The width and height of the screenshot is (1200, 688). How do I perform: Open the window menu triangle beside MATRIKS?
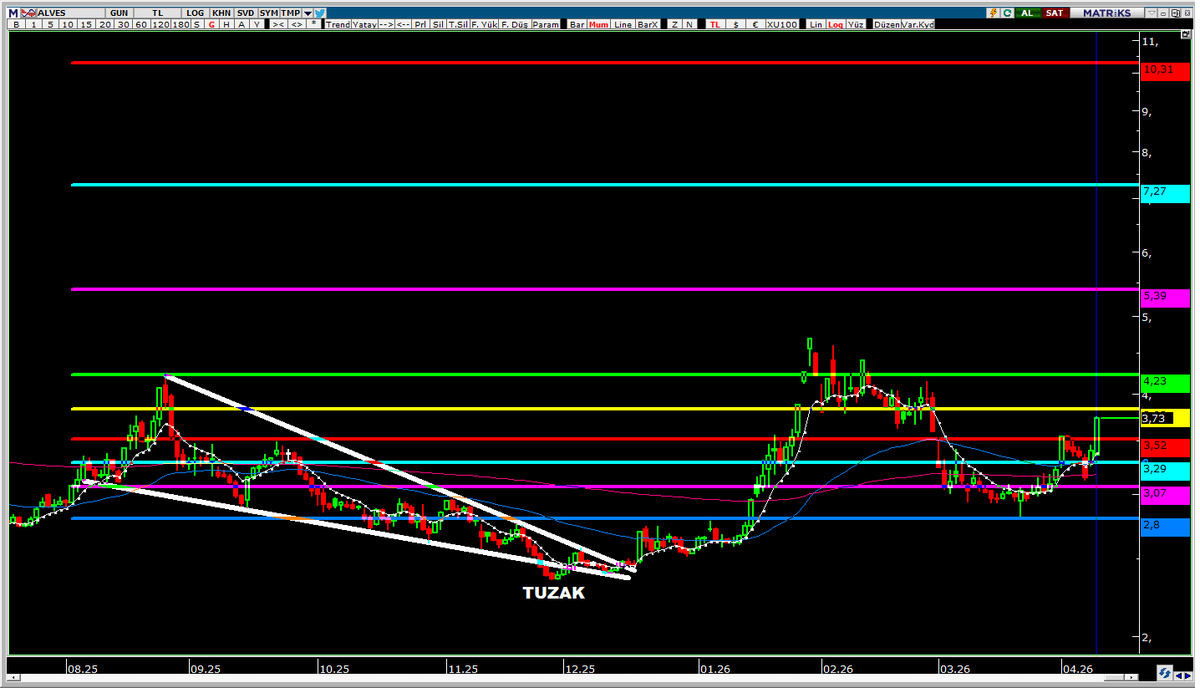(1151, 13)
